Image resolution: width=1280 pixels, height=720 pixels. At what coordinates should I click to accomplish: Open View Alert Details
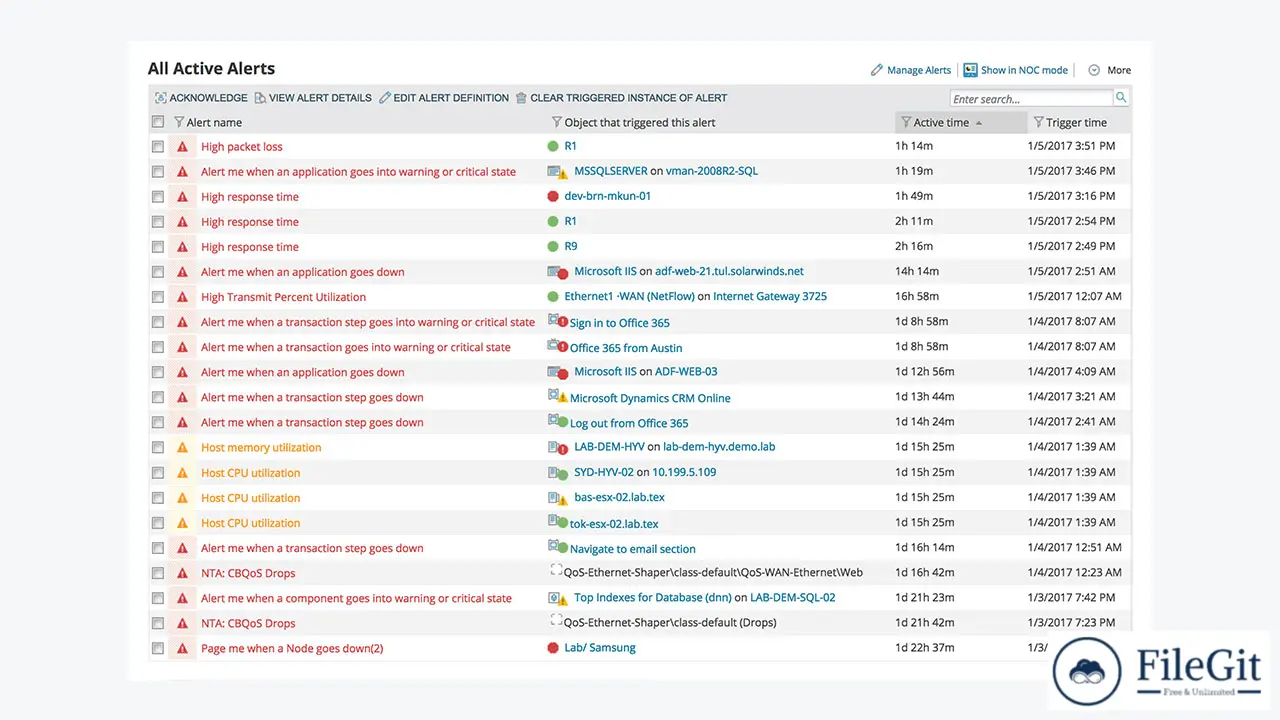point(313,98)
